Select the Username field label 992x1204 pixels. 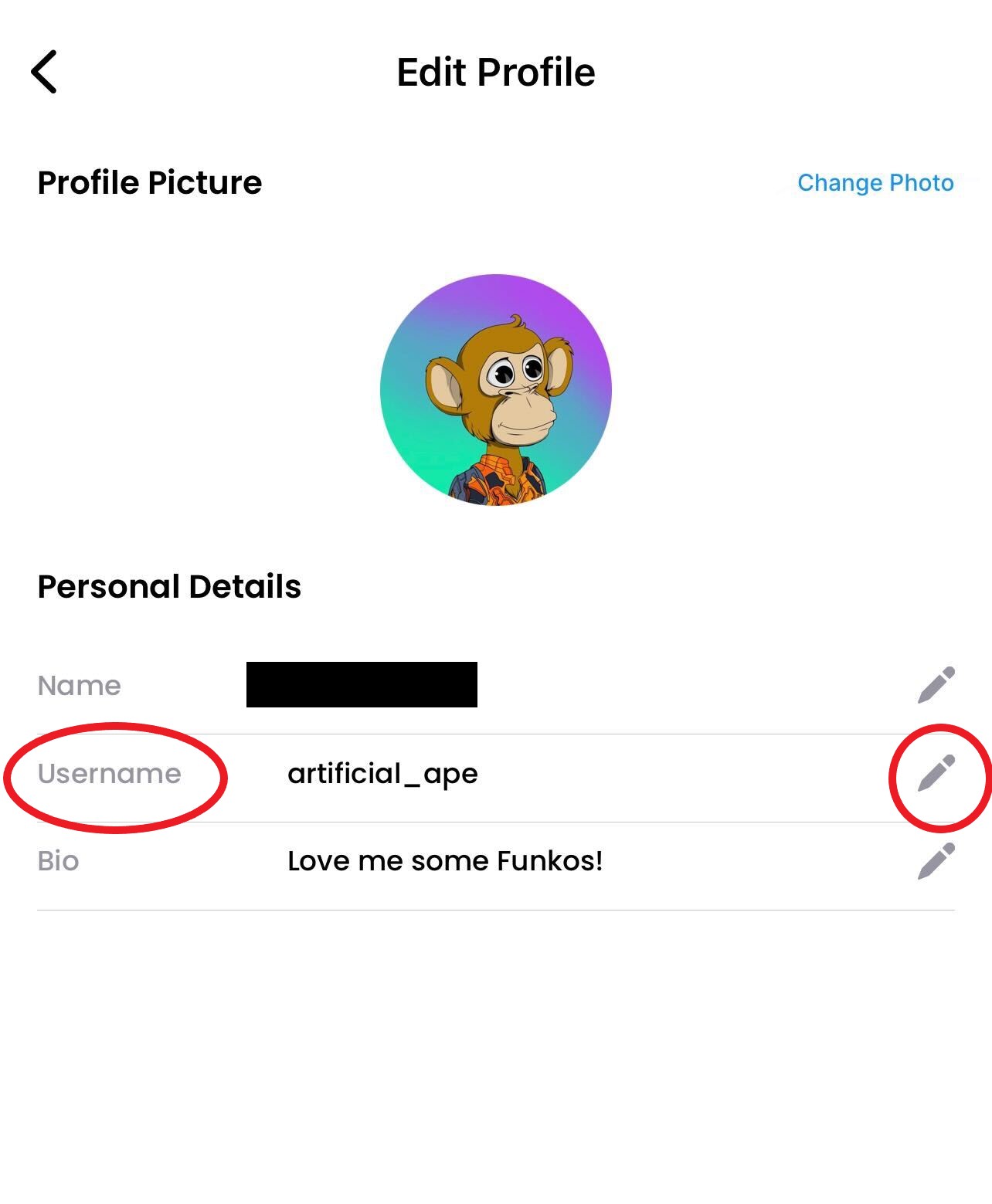pyautogui.click(x=109, y=774)
